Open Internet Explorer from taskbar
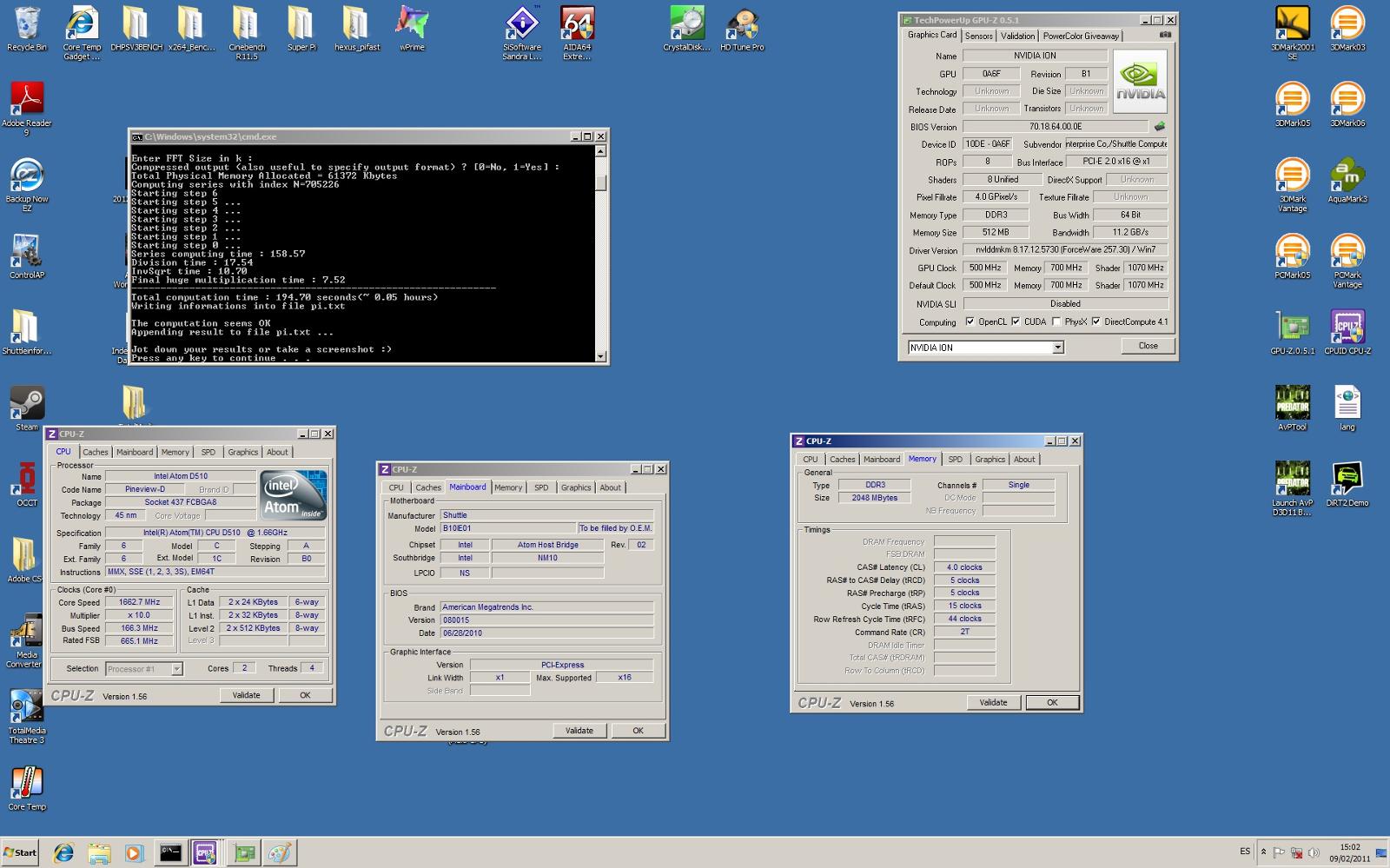Viewport: 1390px width, 868px height. click(63, 853)
